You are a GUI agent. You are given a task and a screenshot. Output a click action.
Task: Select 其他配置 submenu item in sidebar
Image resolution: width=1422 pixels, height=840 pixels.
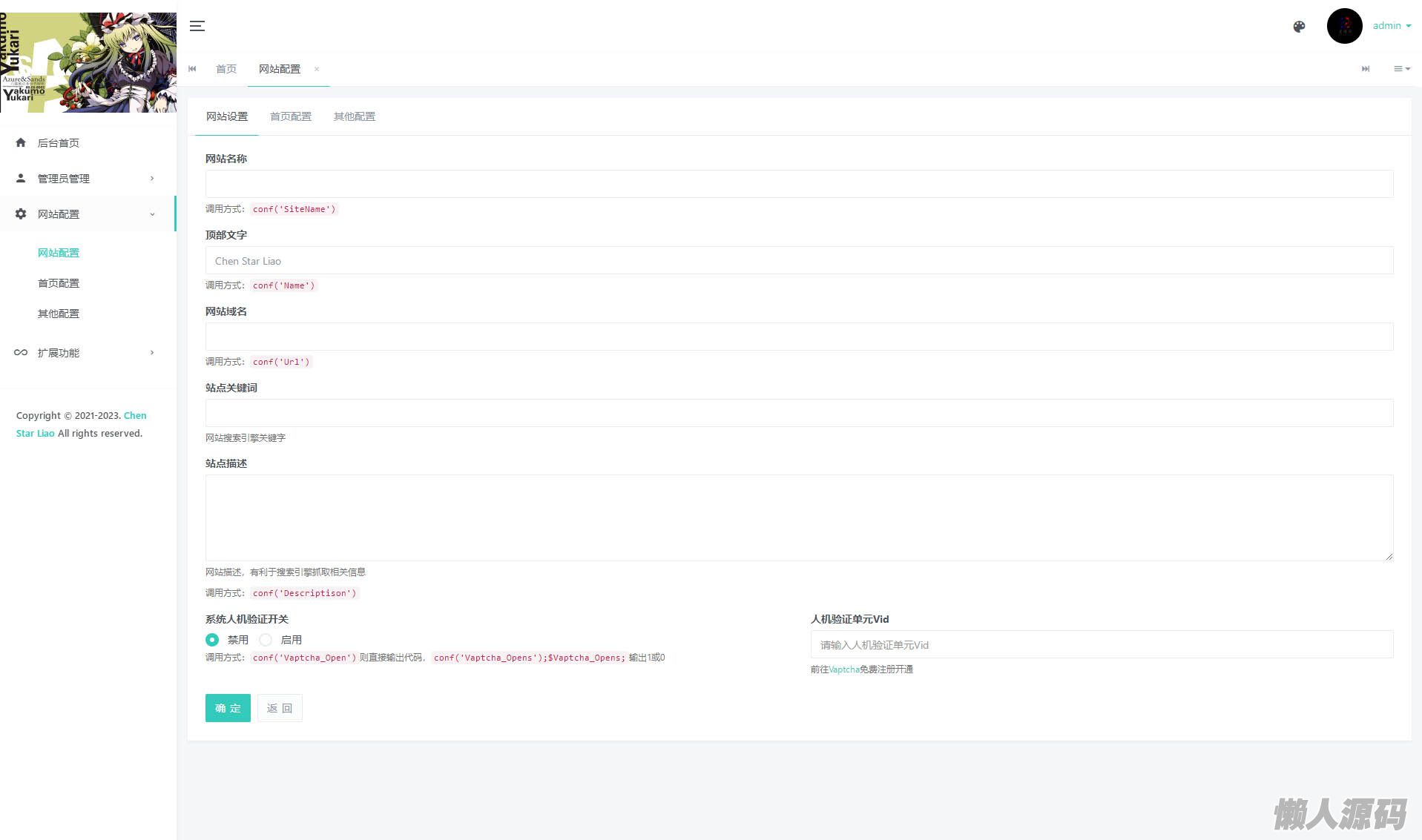tap(59, 314)
